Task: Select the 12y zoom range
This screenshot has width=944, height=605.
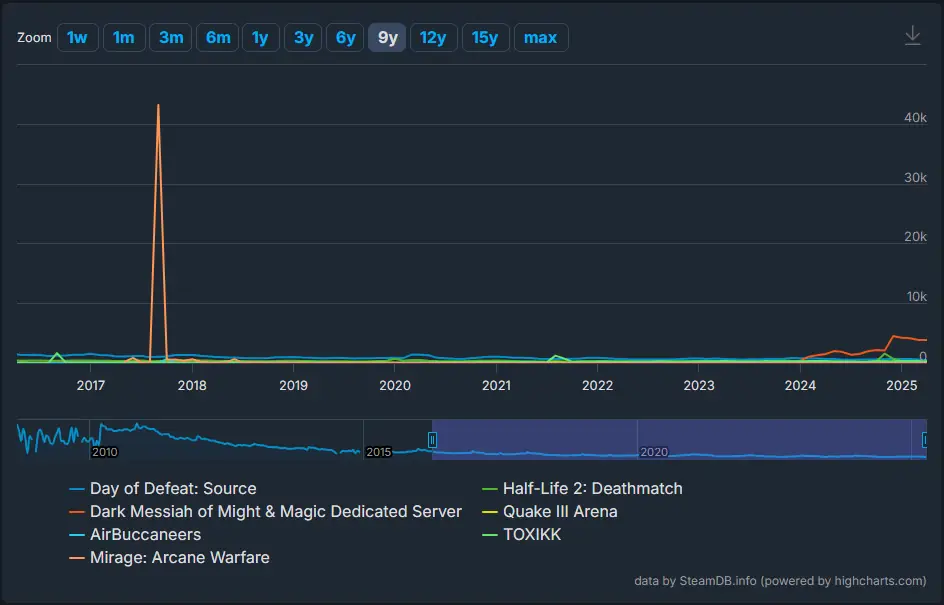Action: click(x=433, y=37)
